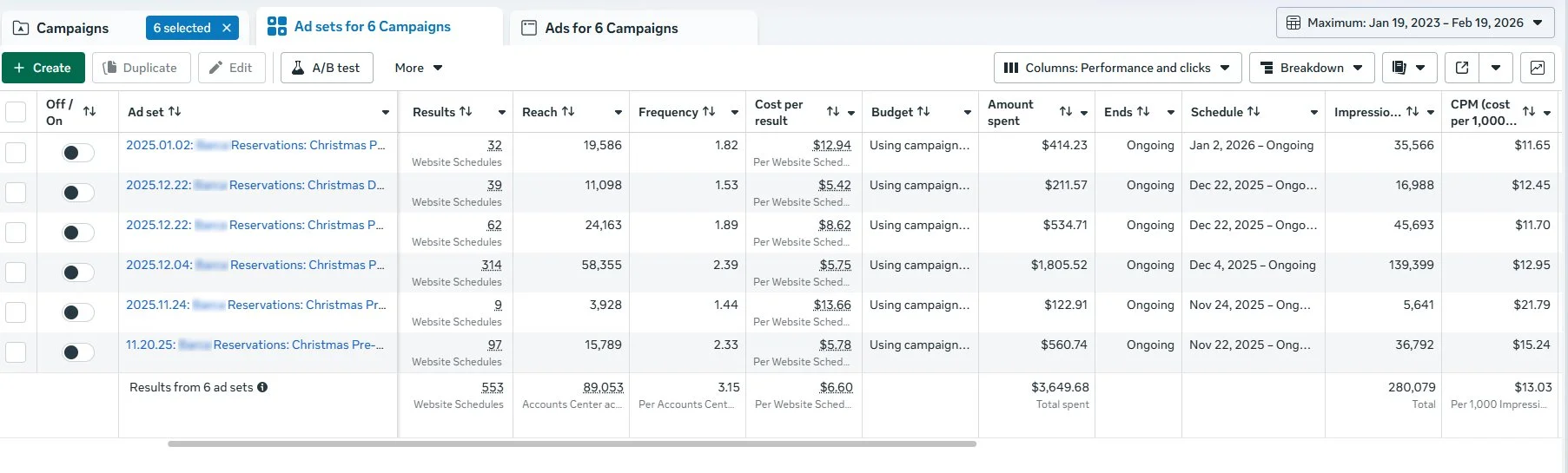
Task: Check the checkbox for 2025.12.04 ad set
Action: 16,273
